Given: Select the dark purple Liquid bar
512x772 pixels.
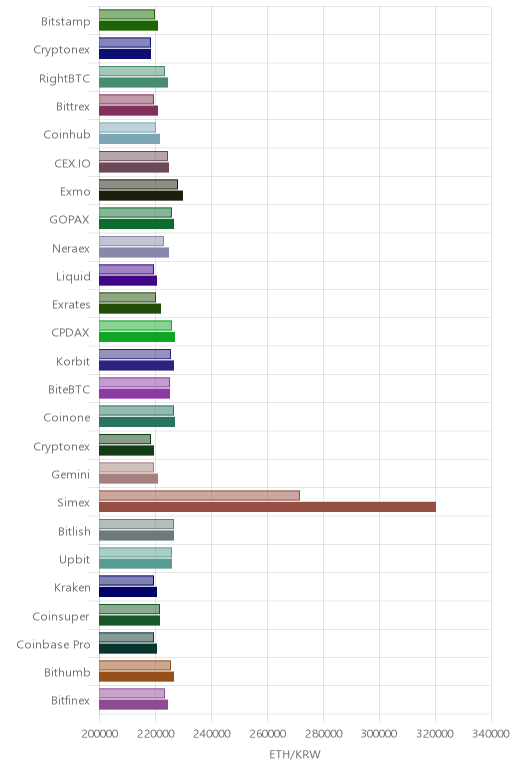Looking at the screenshot, I should point(128,280).
